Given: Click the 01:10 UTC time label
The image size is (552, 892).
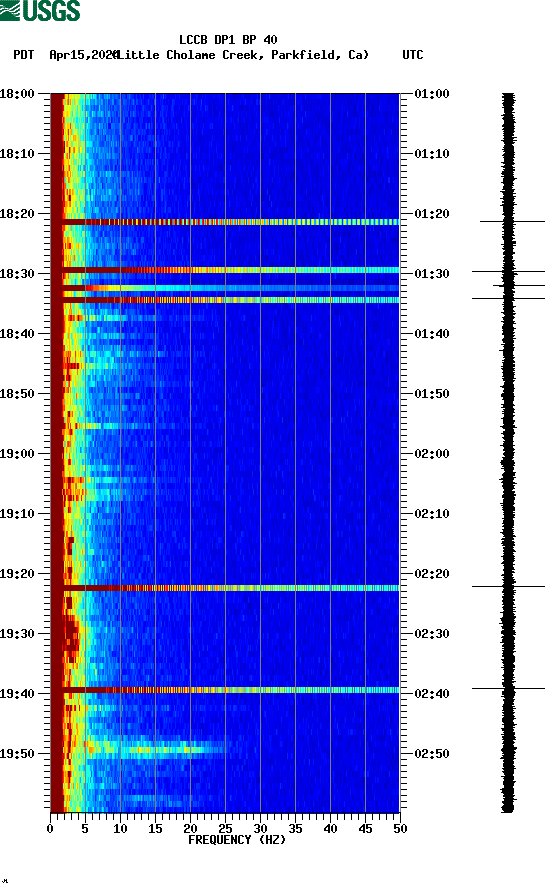Looking at the screenshot, I should tap(432, 154).
